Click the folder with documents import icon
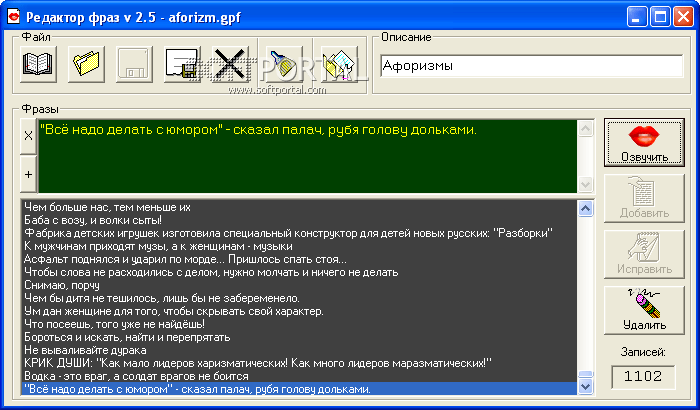Screen dimensions: 700x410 [x=340, y=64]
